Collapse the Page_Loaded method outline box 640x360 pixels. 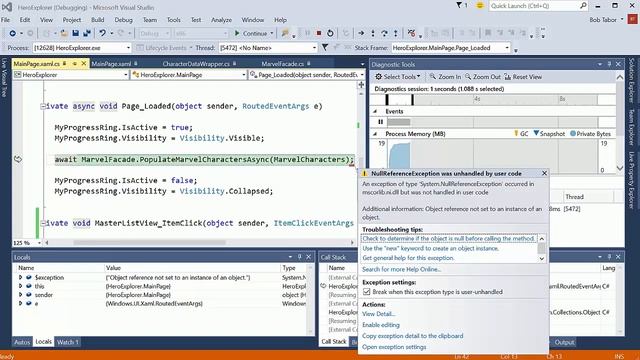tap(43, 107)
